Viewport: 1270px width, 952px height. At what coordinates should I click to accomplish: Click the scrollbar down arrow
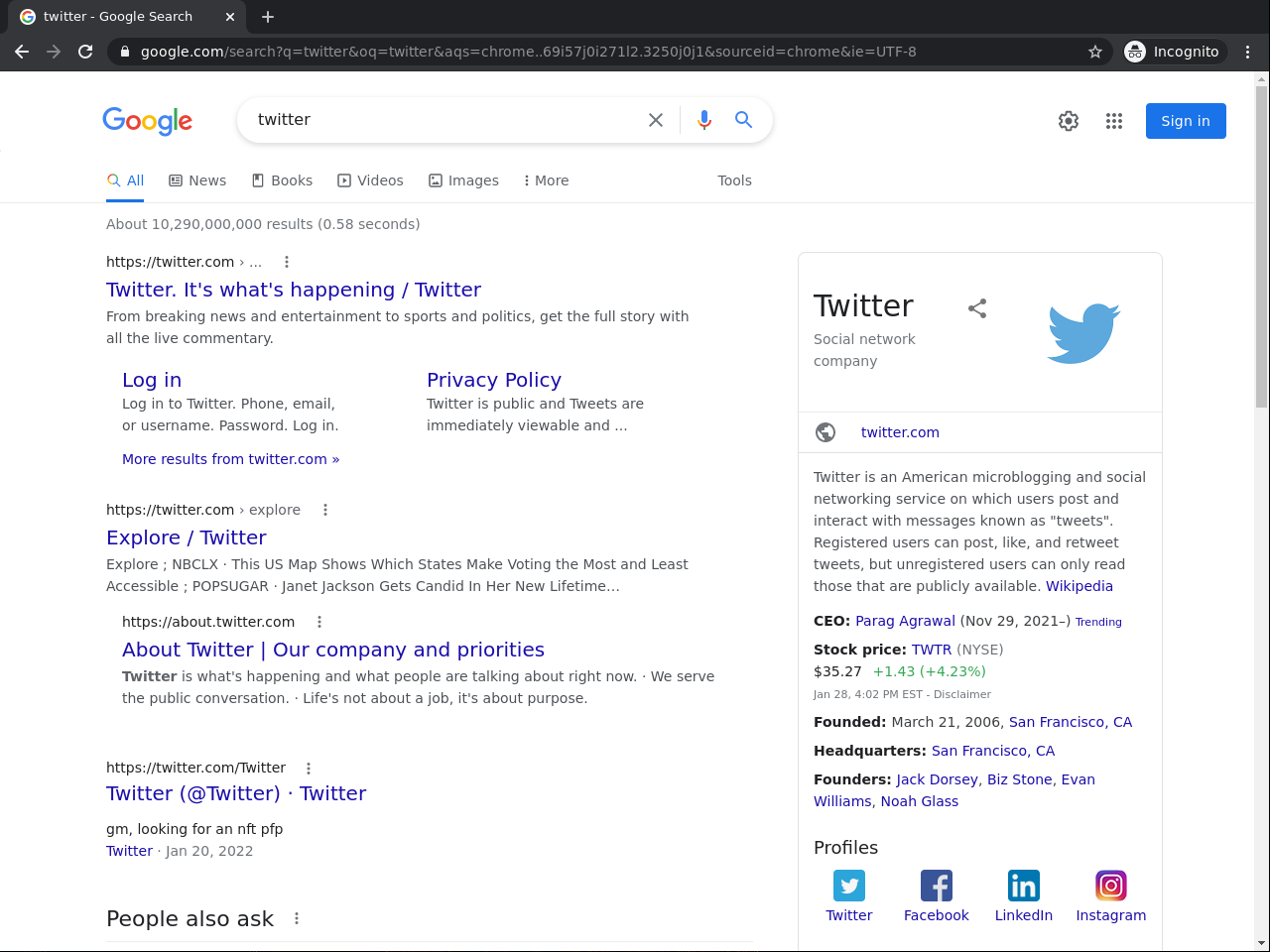(1261, 943)
